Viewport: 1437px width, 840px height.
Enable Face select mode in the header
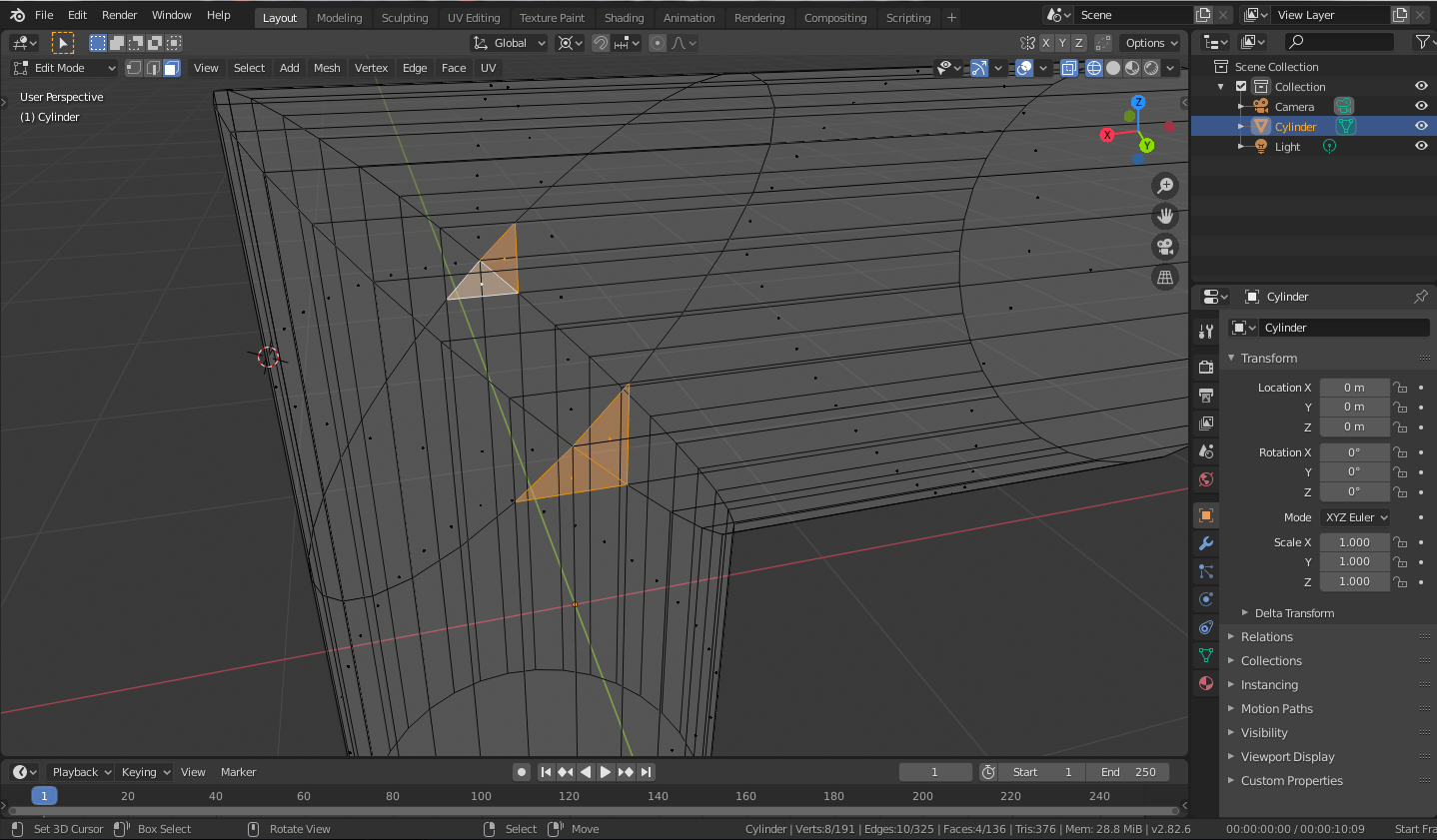pos(172,67)
